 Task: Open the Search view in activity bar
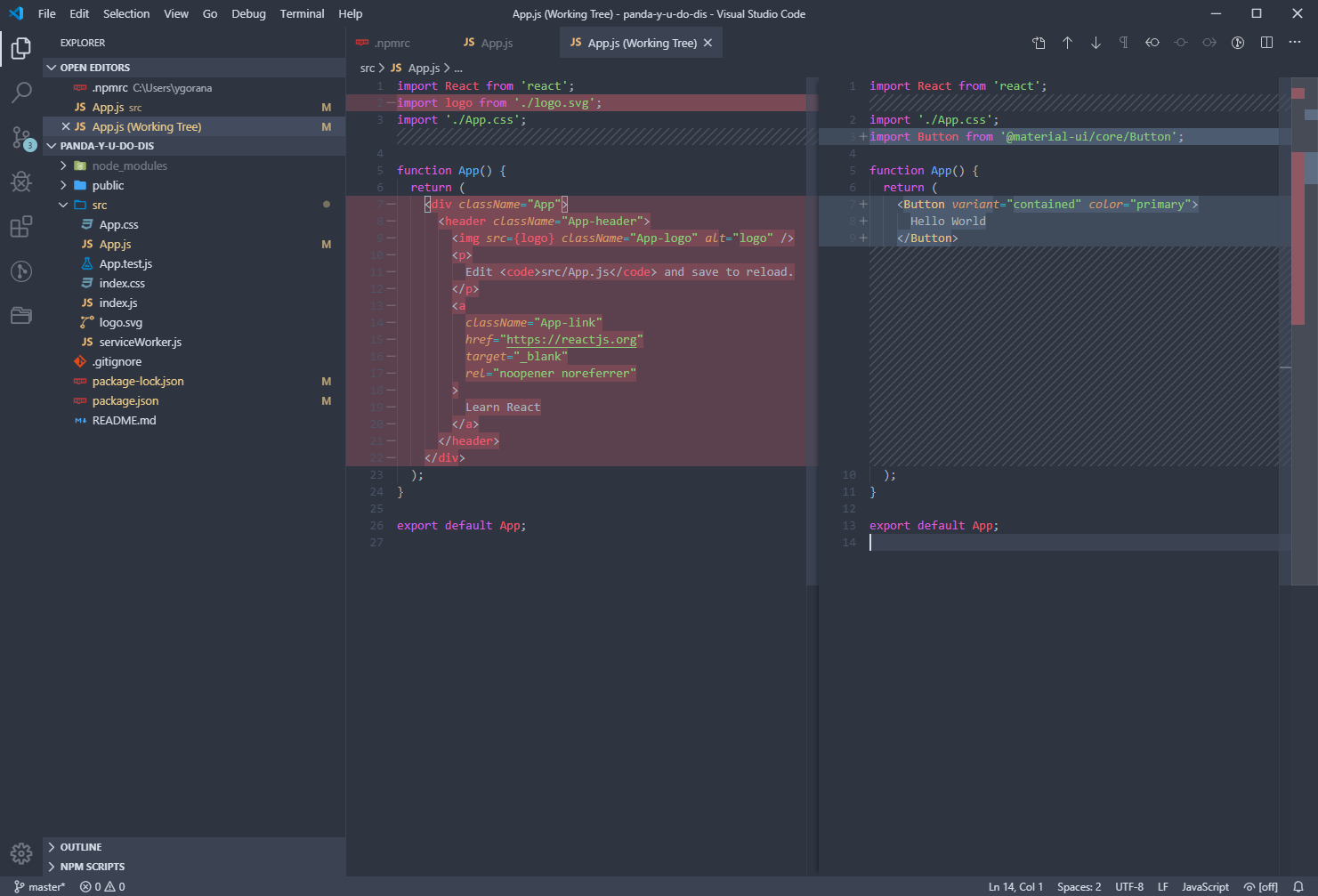pyautogui.click(x=21, y=93)
